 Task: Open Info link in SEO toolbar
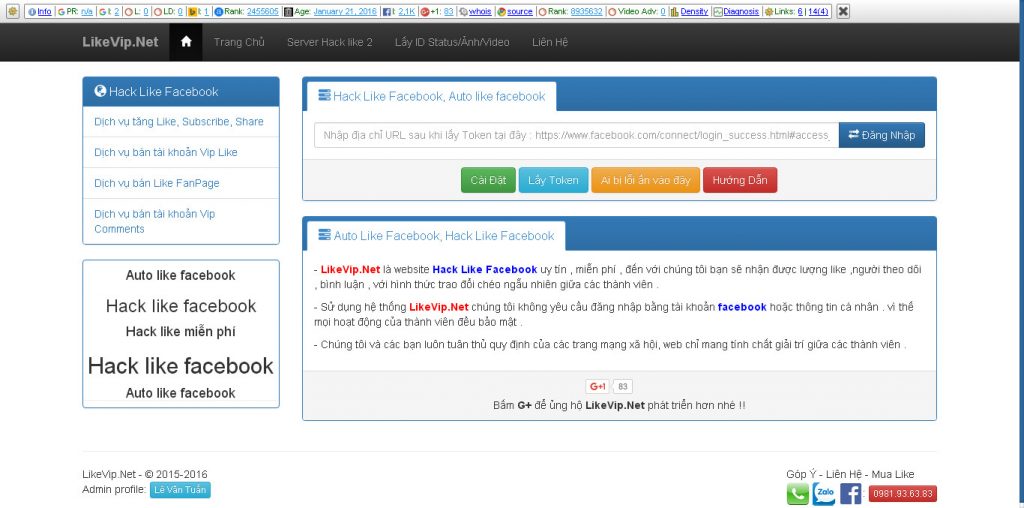pyautogui.click(x=44, y=11)
